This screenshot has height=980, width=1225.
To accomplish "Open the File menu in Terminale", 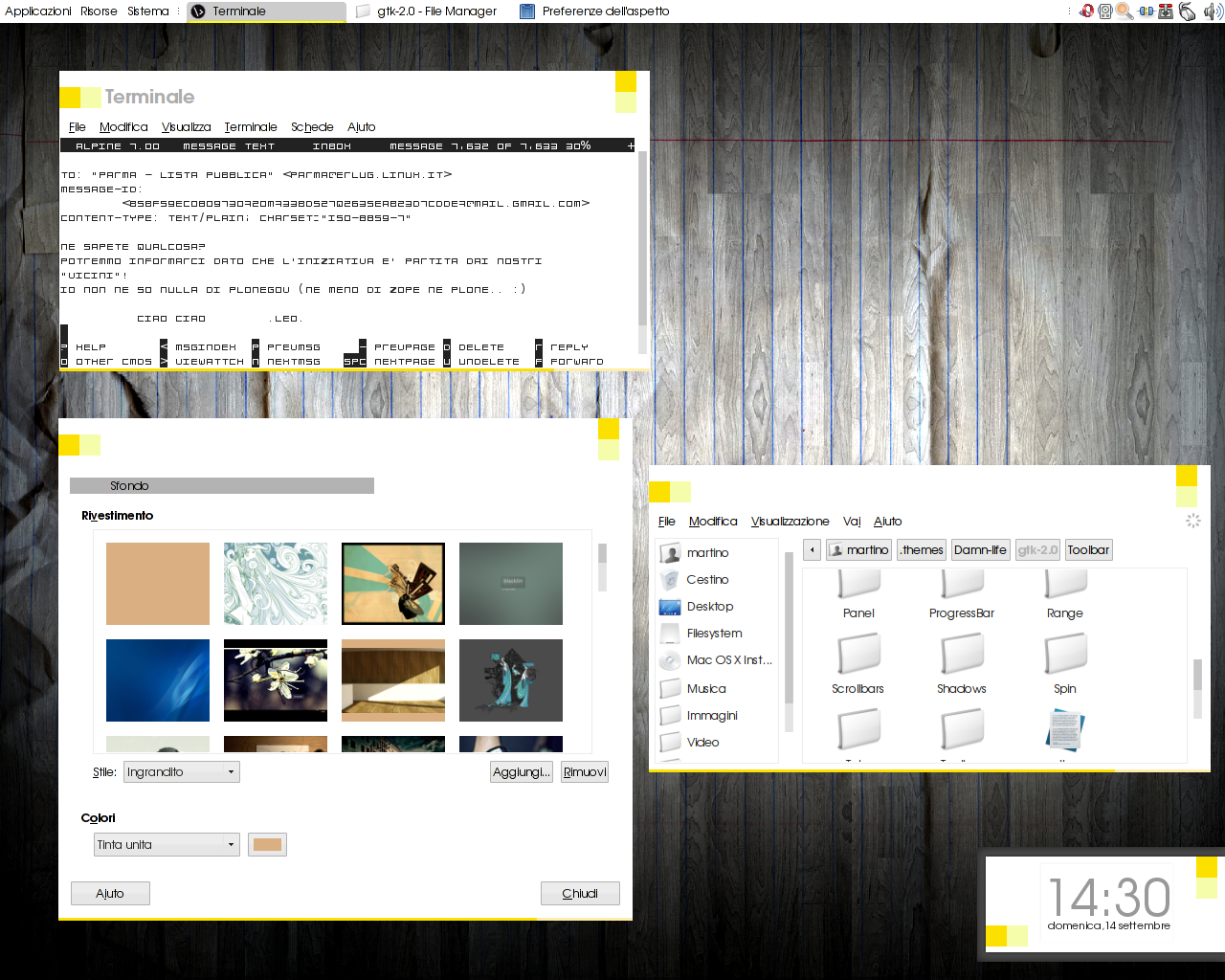I will (78, 126).
